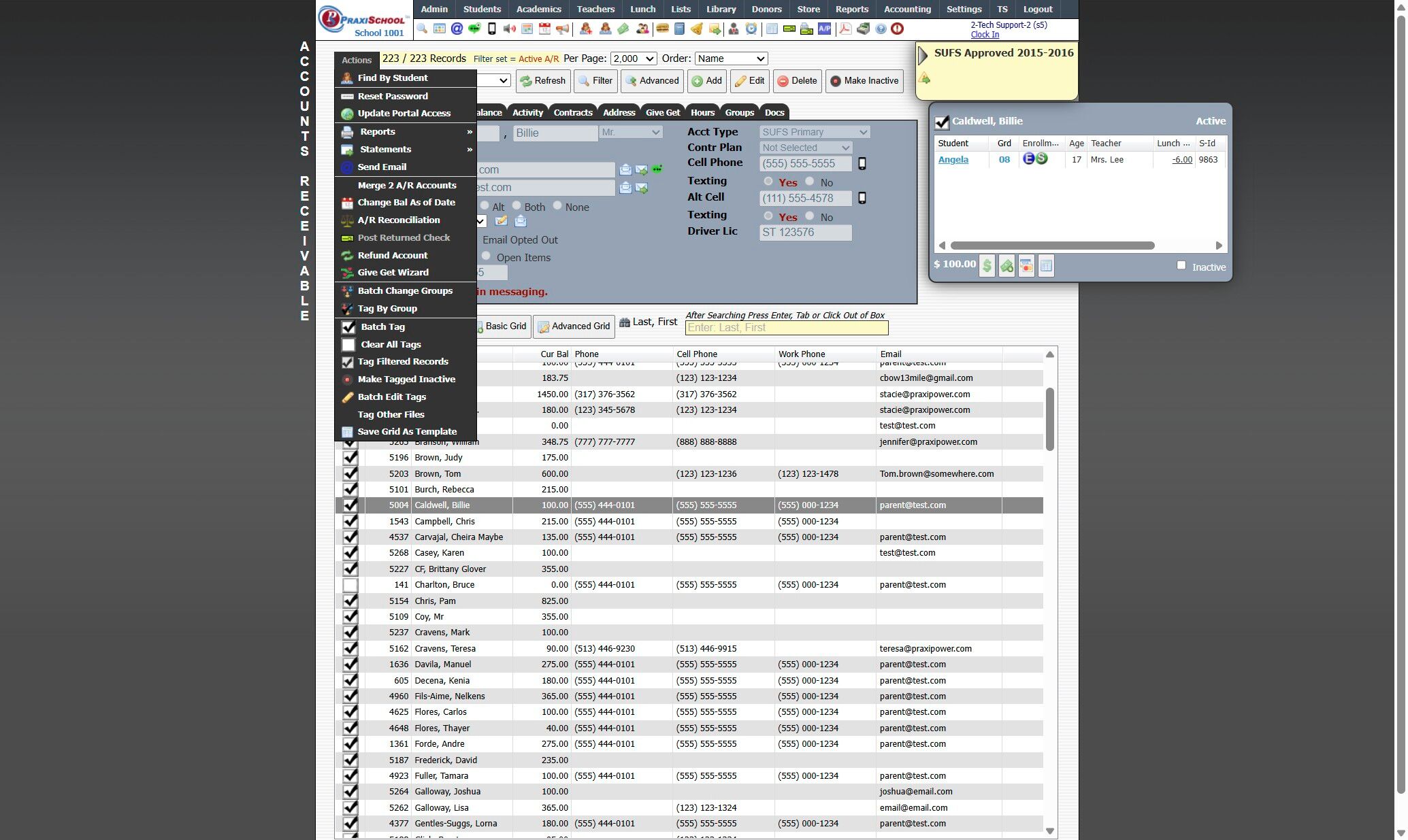The image size is (1408, 840).
Task: Choose Refund Account from Actions menu
Action: [x=393, y=255]
